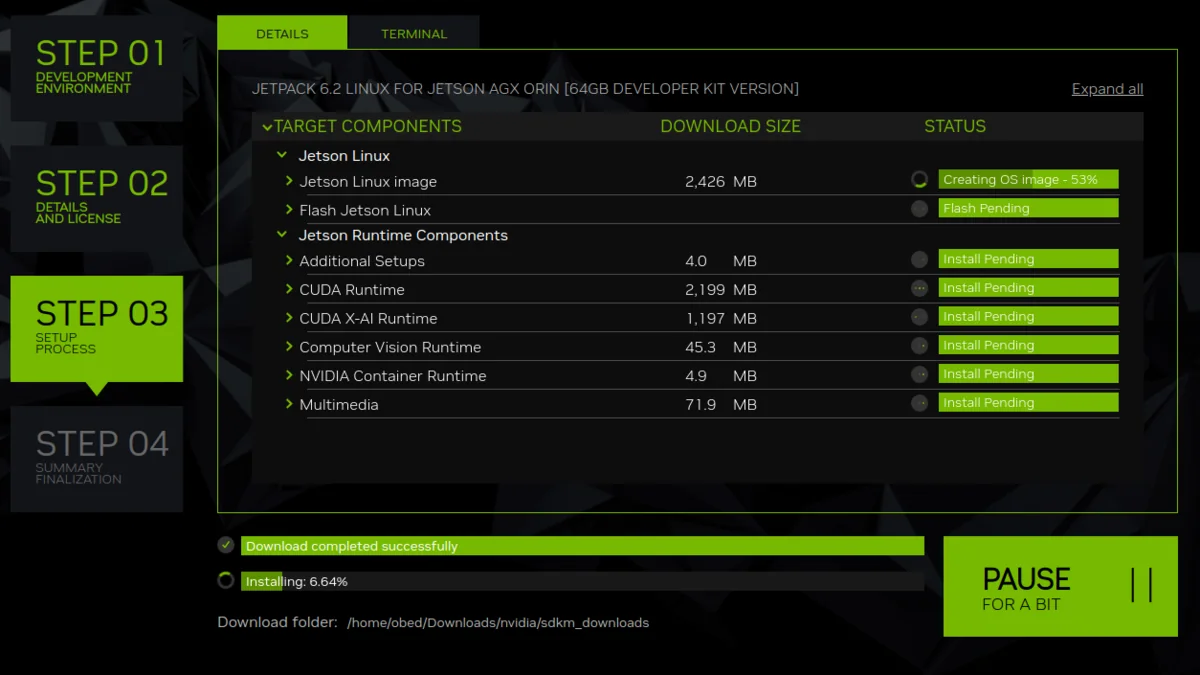Screen dimensions: 1200x675
Task: Click the STATUS column header
Action: (955, 127)
